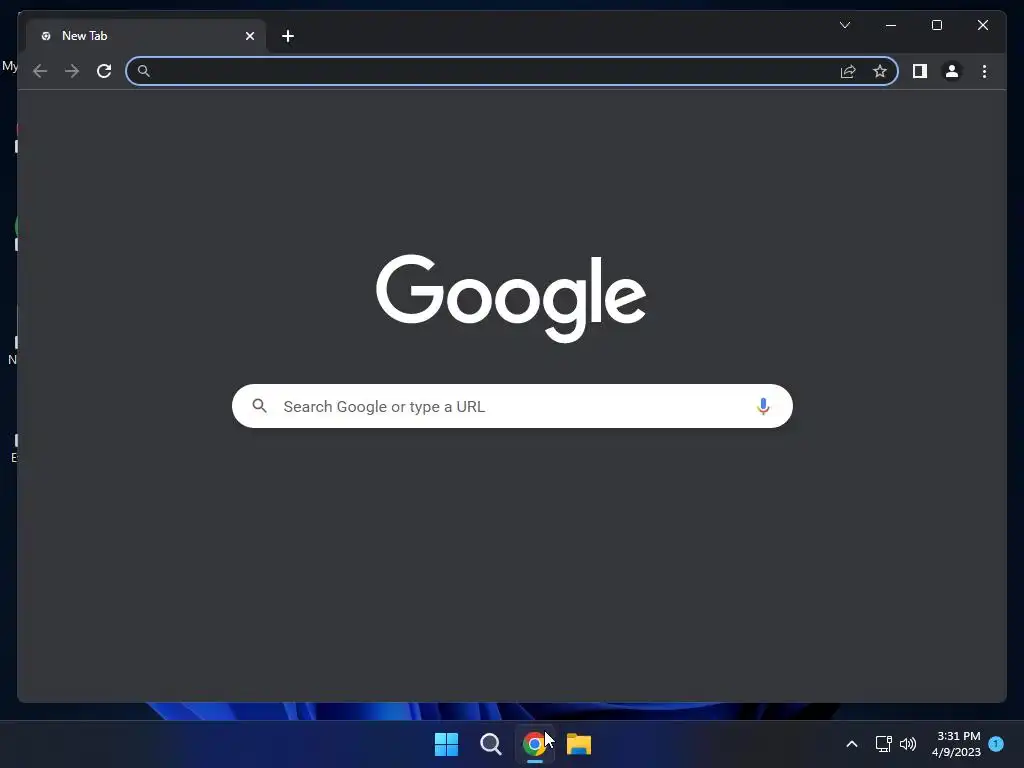Open notification badge in taskbar corner
1024x768 pixels.
pyautogui.click(x=996, y=744)
